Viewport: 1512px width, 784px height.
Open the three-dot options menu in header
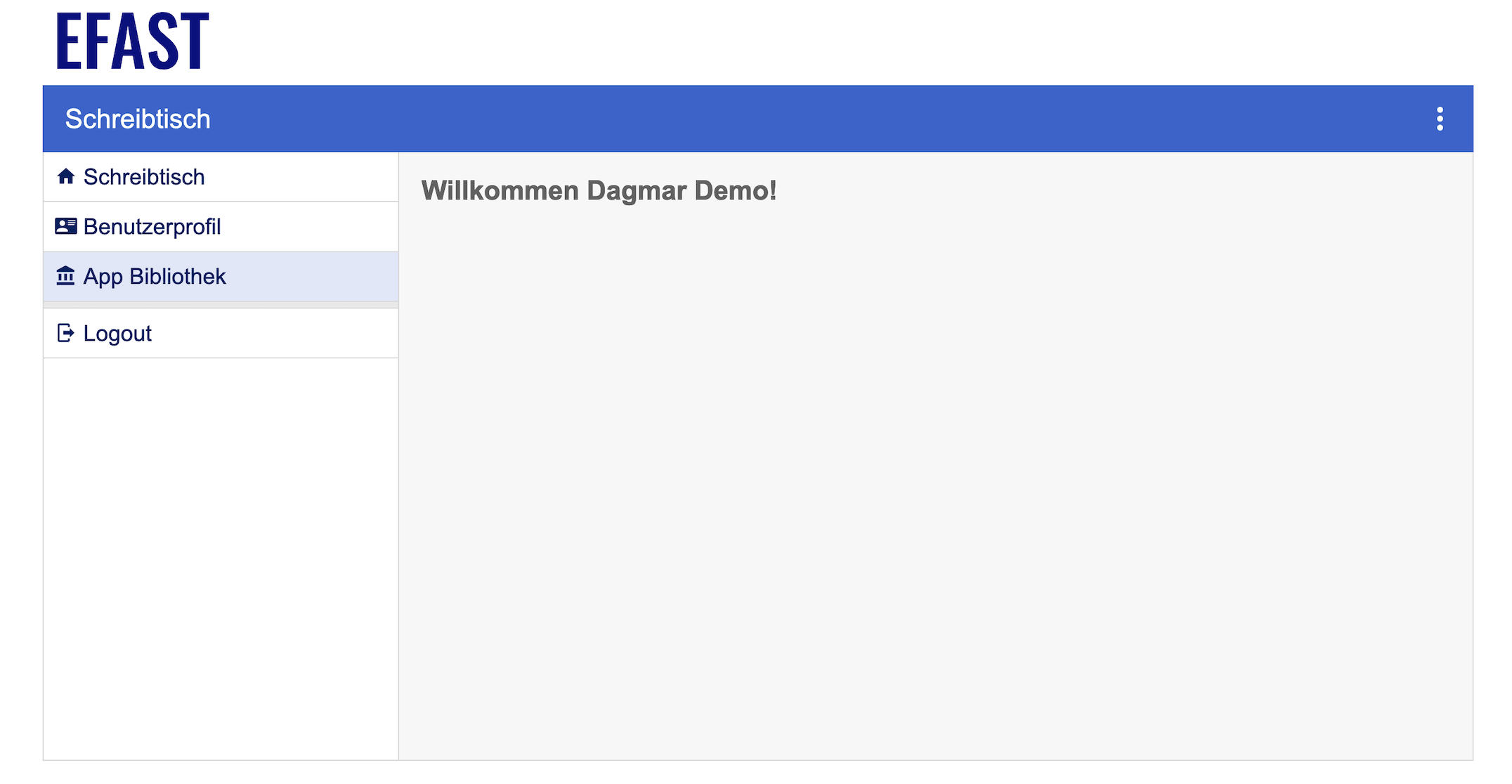1440,119
